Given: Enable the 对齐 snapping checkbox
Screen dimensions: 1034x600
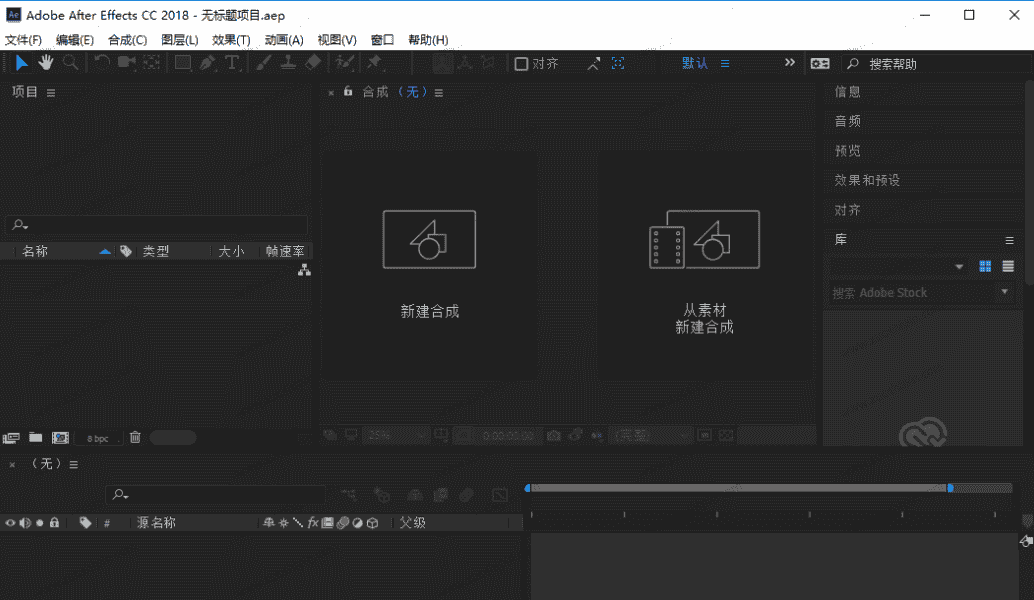Looking at the screenshot, I should click(521, 64).
